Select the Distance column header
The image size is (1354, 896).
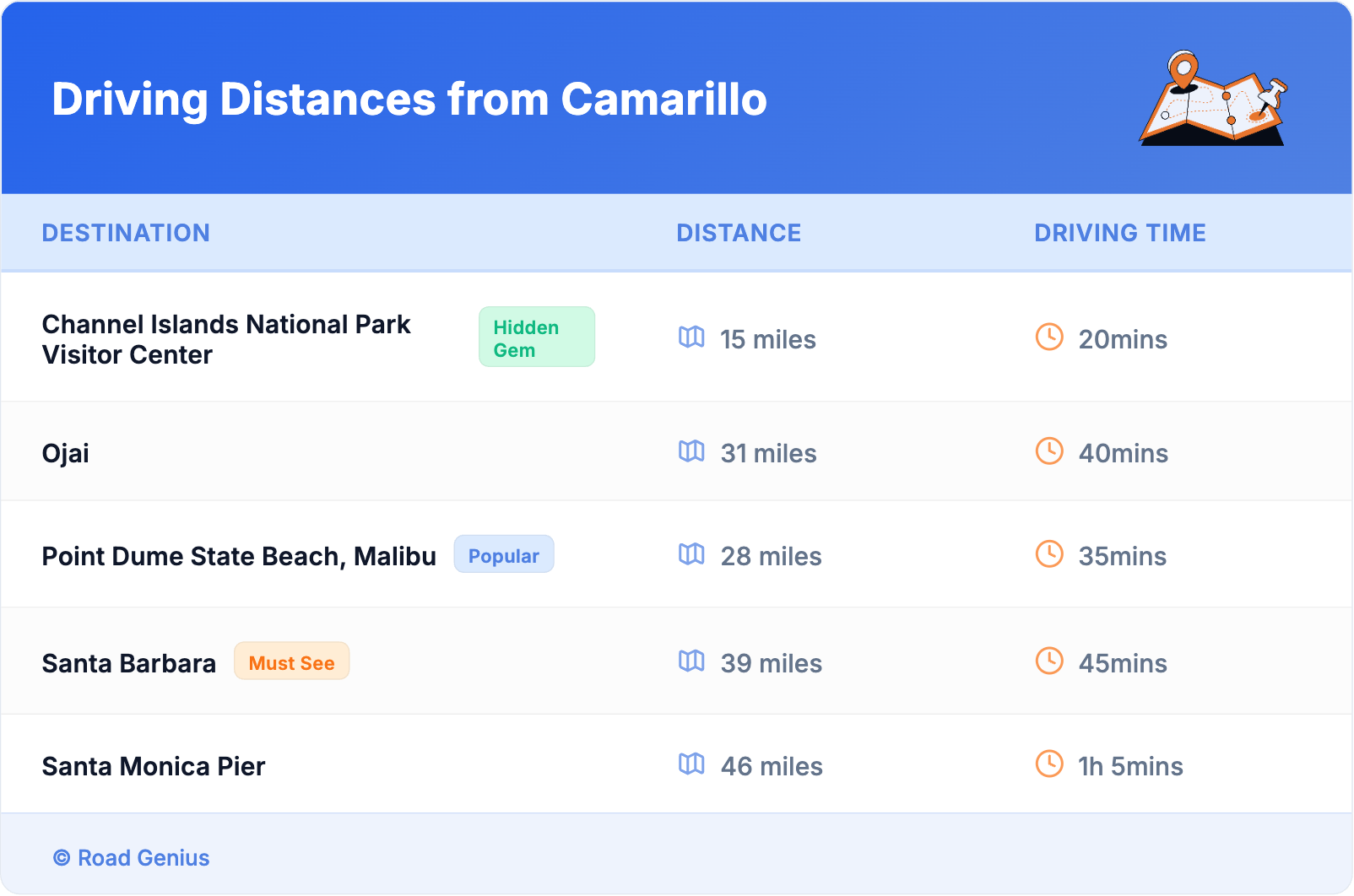[x=739, y=233]
